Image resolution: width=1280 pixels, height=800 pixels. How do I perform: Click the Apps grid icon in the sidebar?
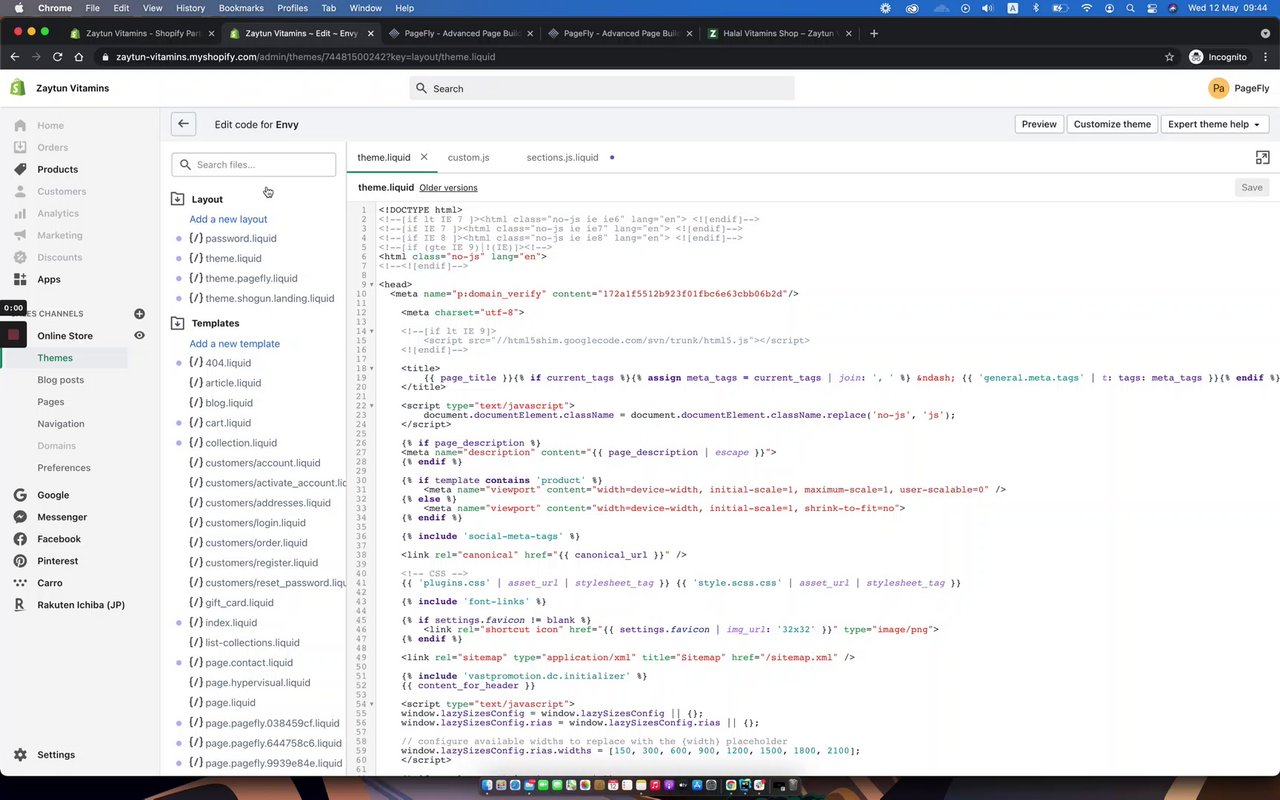(20, 279)
